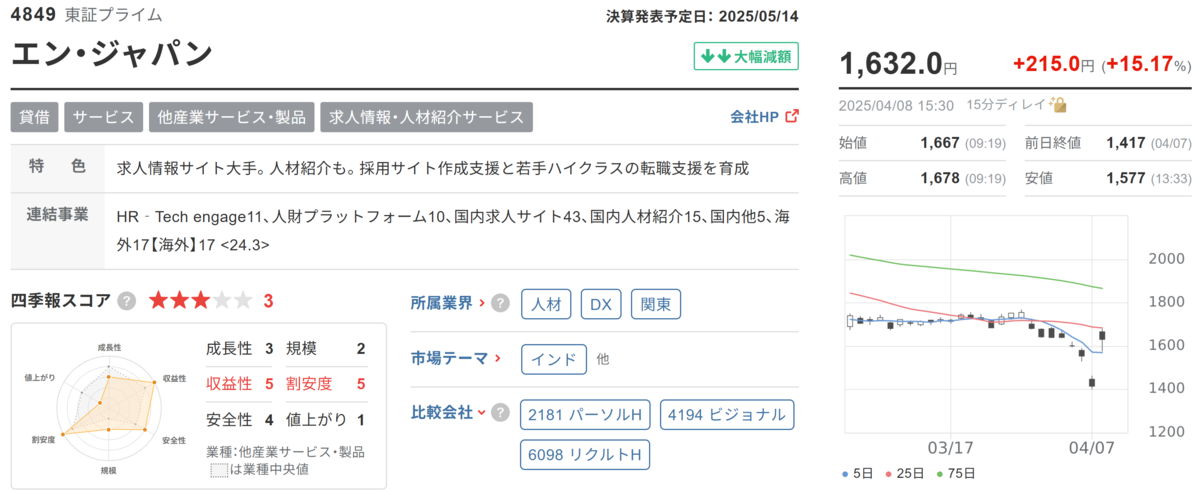This screenshot has width=1200, height=492.
Task: Click the 安全性 score row
Action: 240,420
